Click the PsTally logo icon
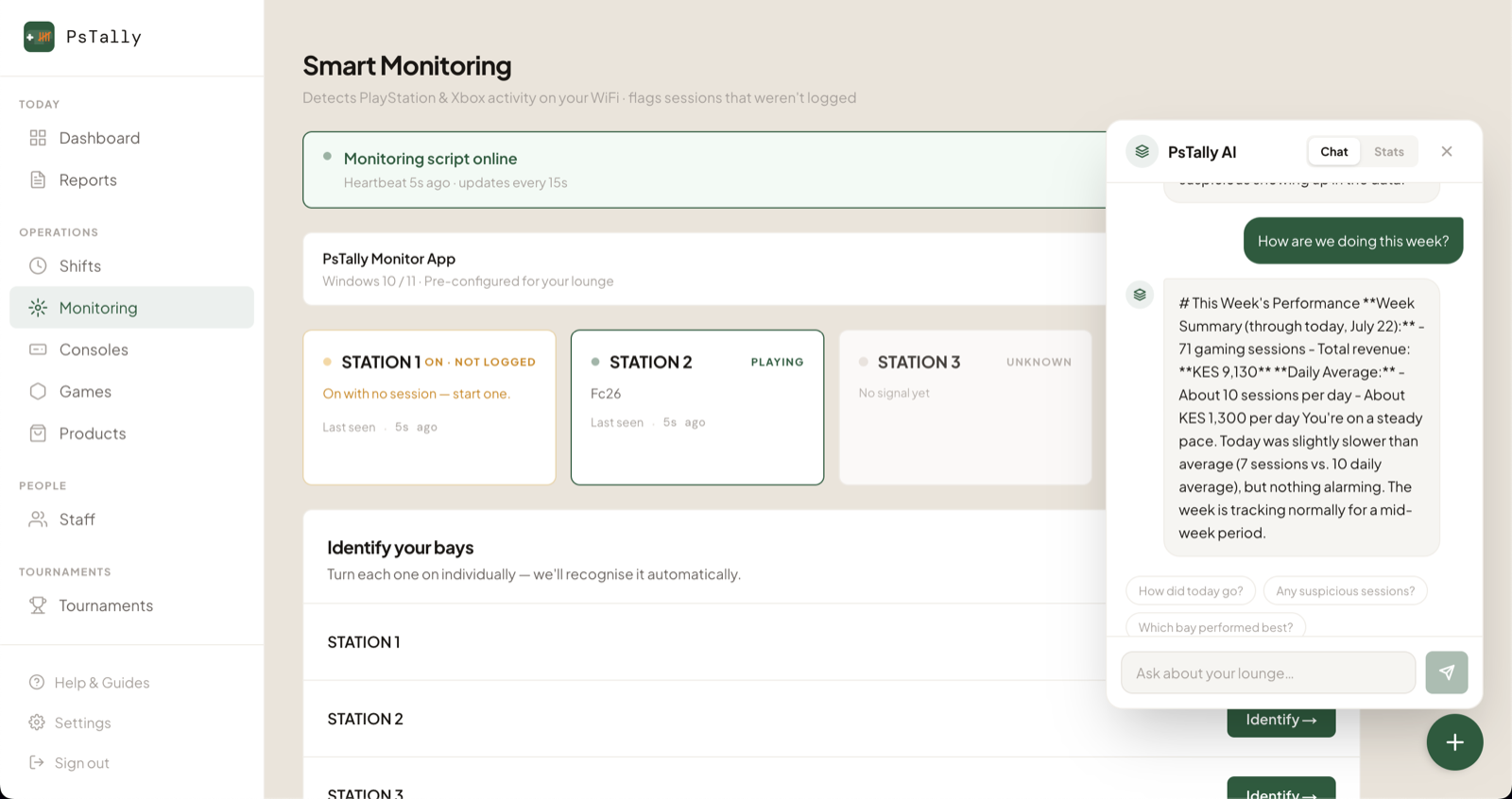 click(39, 37)
